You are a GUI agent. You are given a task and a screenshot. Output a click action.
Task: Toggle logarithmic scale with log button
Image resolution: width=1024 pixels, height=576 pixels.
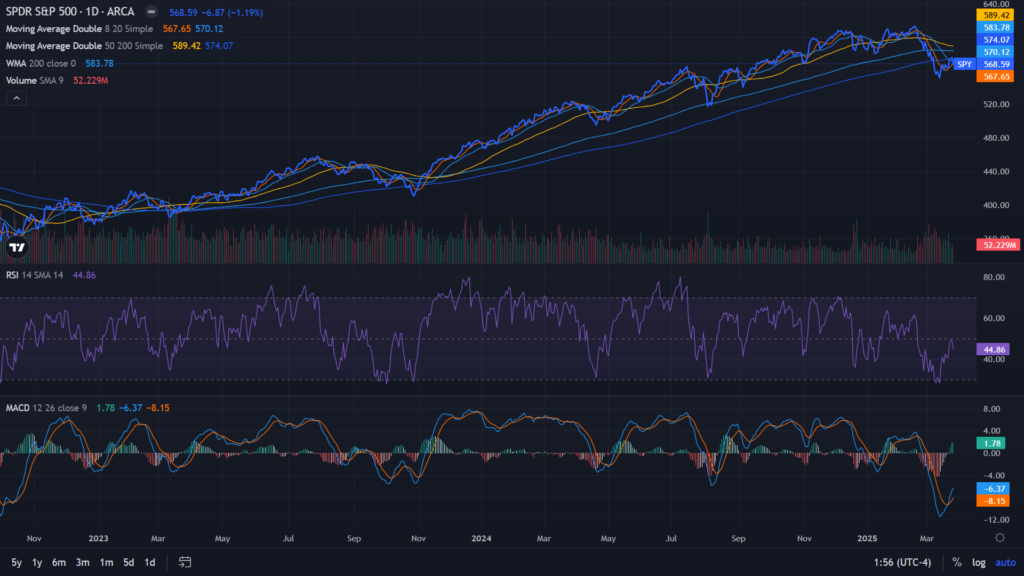978,561
